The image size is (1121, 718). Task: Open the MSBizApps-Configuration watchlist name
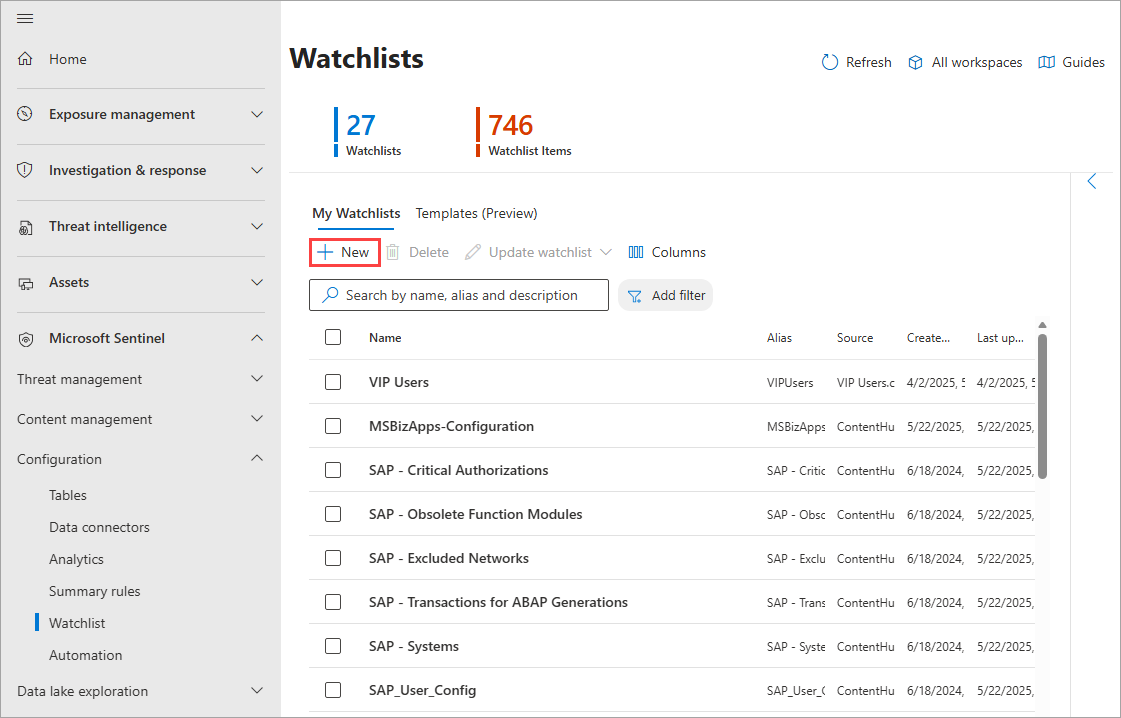coord(451,426)
